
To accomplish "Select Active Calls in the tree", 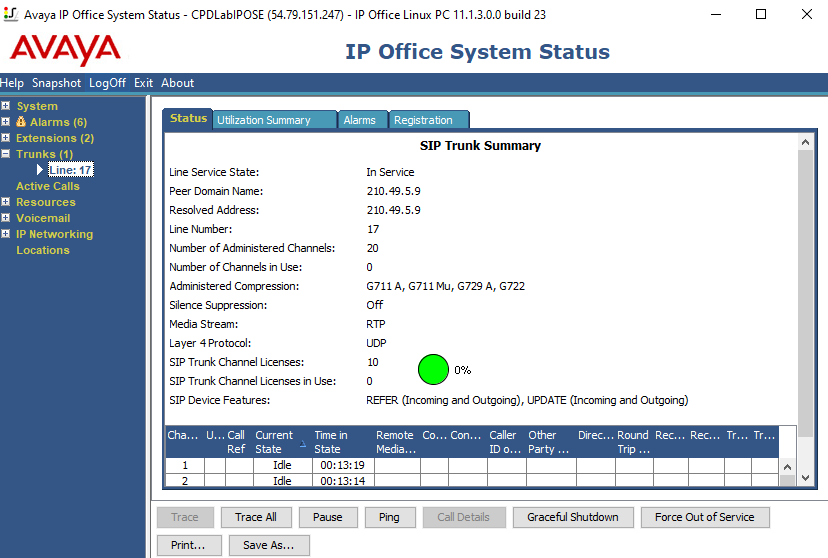I will pyautogui.click(x=48, y=186).
